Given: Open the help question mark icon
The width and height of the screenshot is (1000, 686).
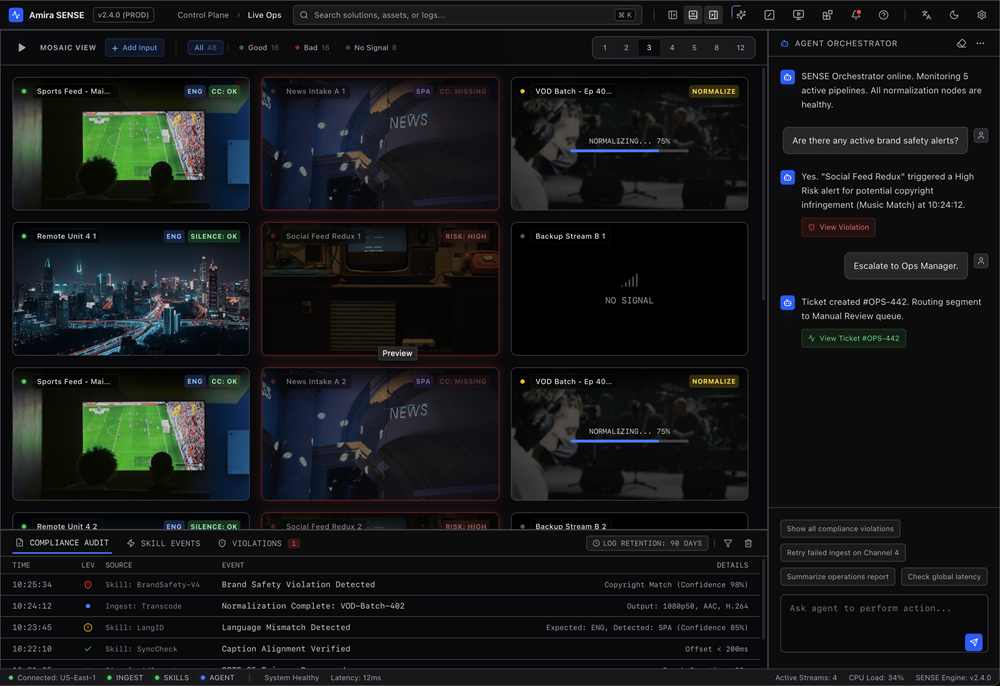Looking at the screenshot, I should 883,15.
